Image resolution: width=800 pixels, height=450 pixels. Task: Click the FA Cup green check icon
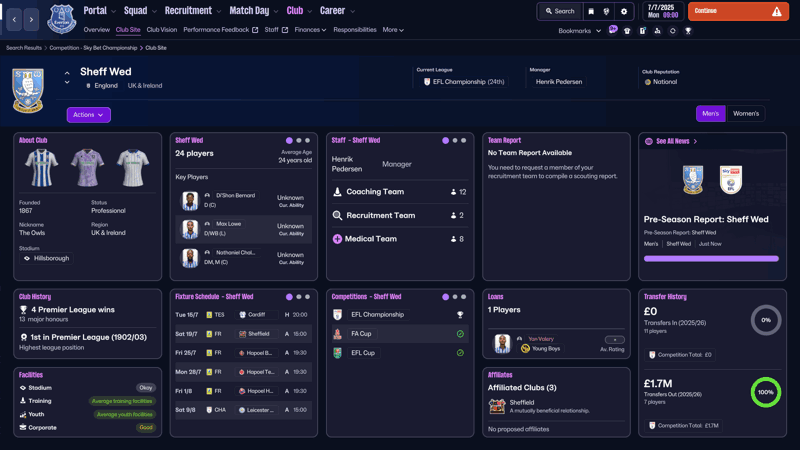pos(460,334)
